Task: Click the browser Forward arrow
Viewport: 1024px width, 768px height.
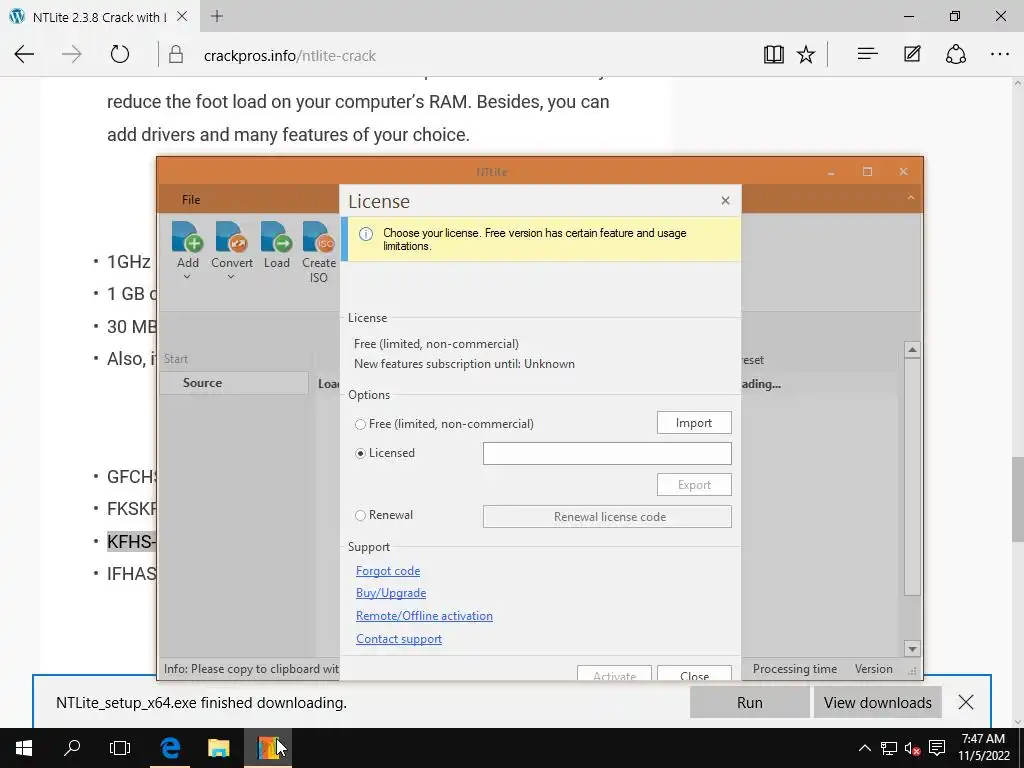Action: tap(71, 55)
